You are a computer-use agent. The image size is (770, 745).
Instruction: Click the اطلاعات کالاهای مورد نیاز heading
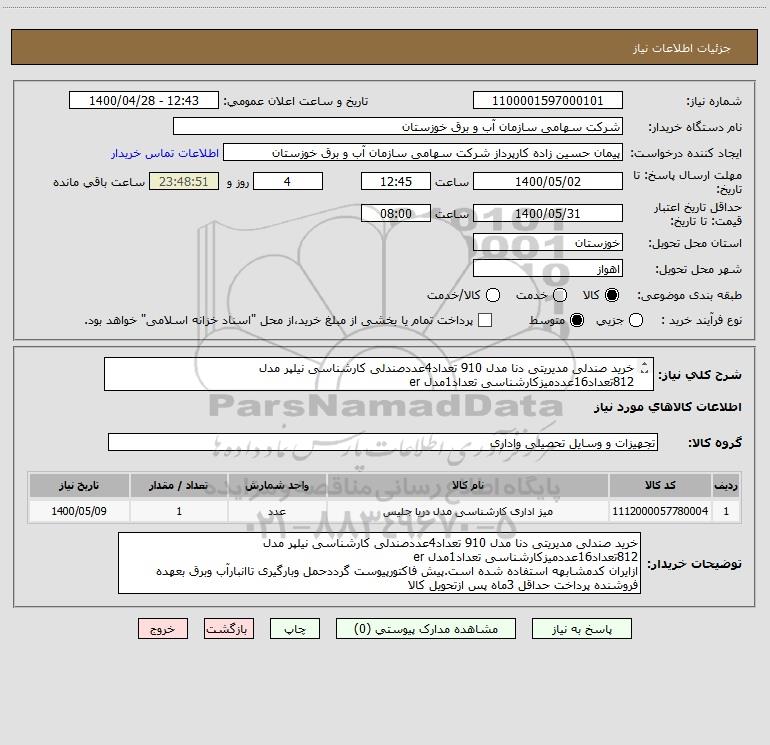tap(667, 407)
